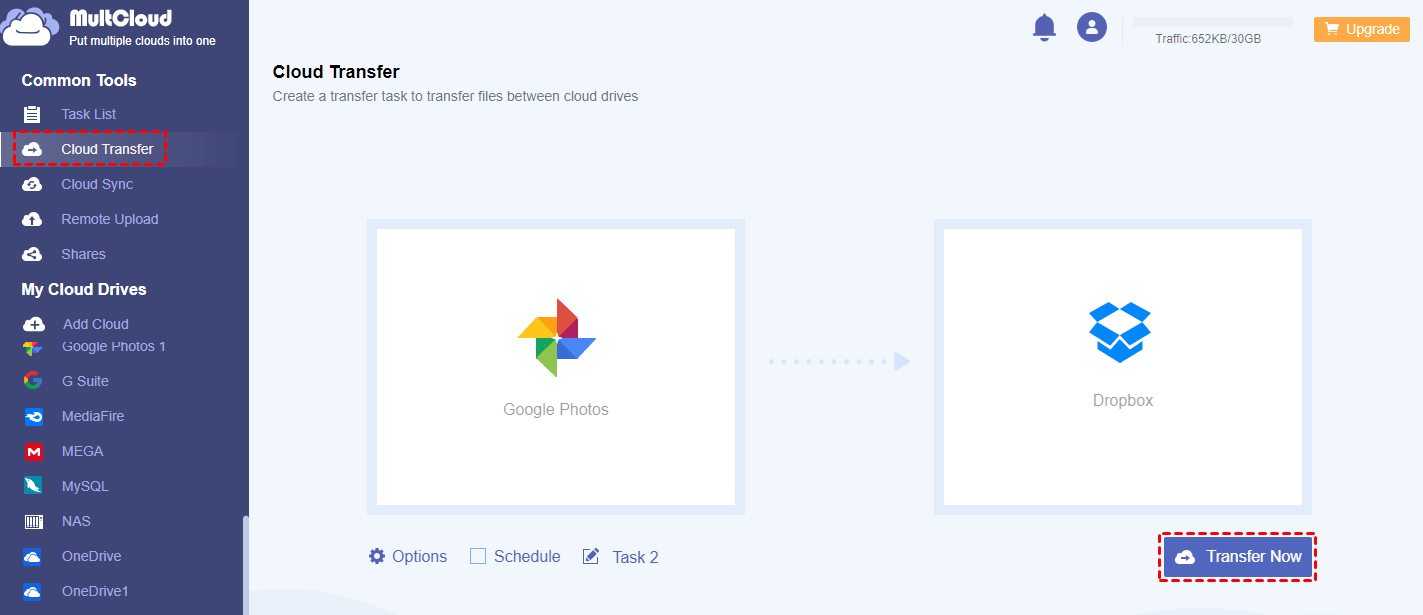Click the Common Tools heading

coord(79,80)
